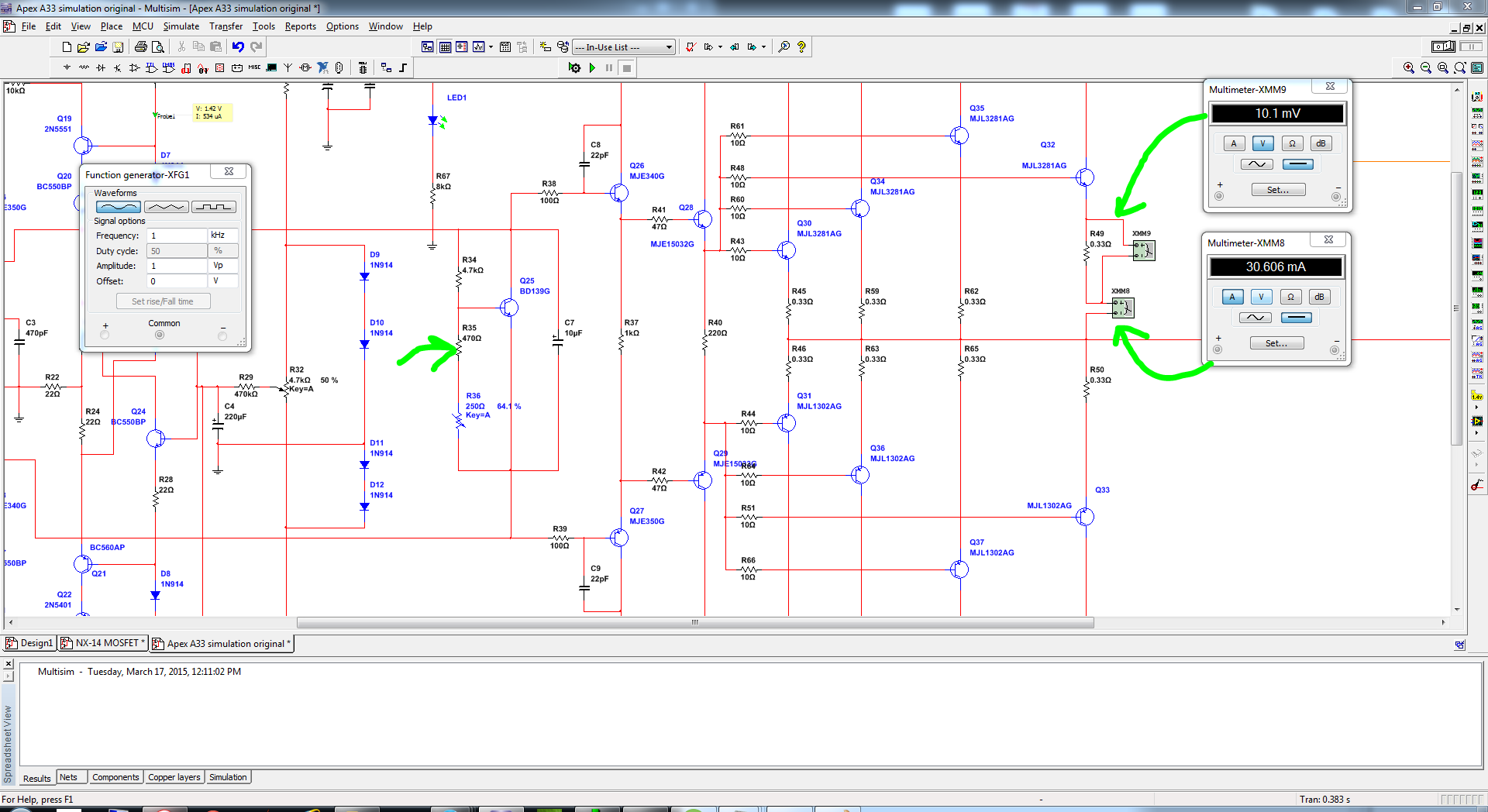Toggle the Design Toolbox panel
Viewport: 1488px width, 812px height.
(x=427, y=47)
